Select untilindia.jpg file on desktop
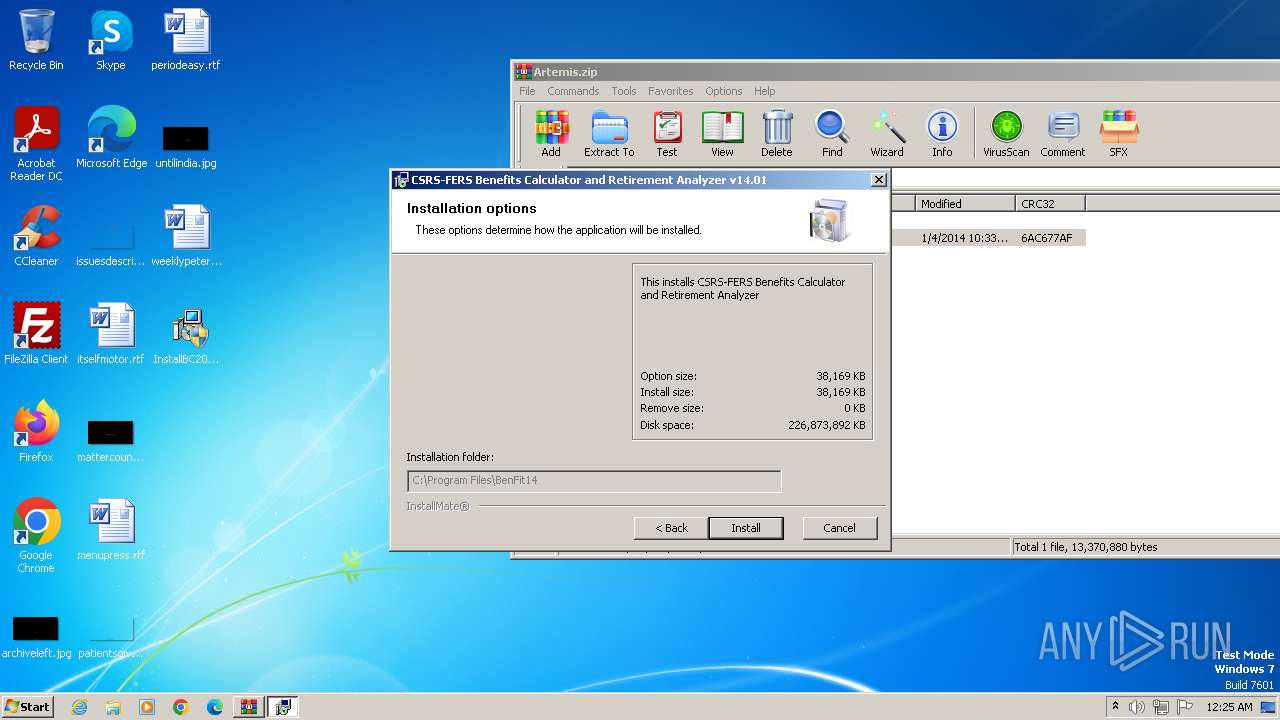 point(186,146)
